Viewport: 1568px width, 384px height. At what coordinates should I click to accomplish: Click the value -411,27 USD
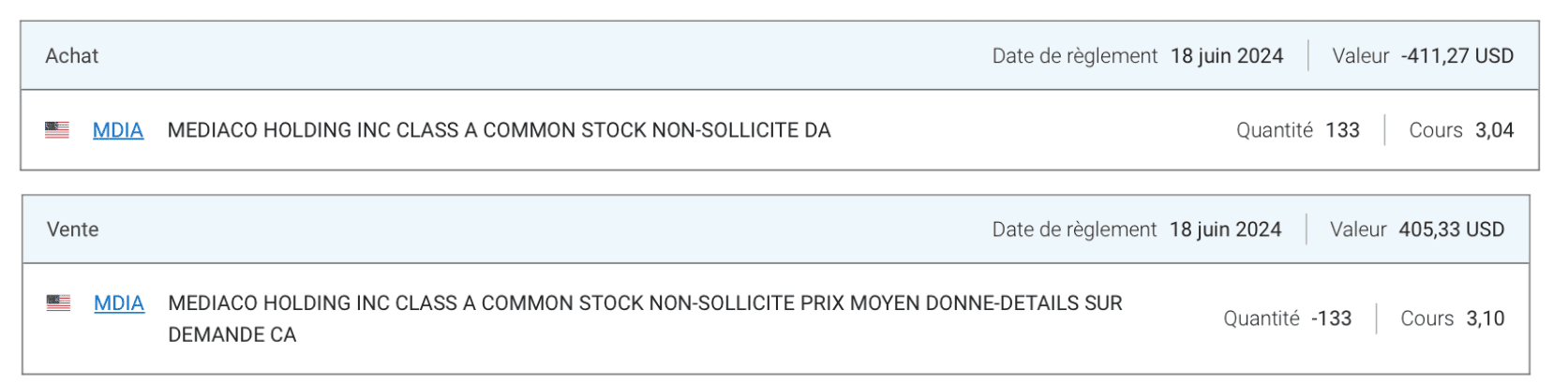[1456, 56]
